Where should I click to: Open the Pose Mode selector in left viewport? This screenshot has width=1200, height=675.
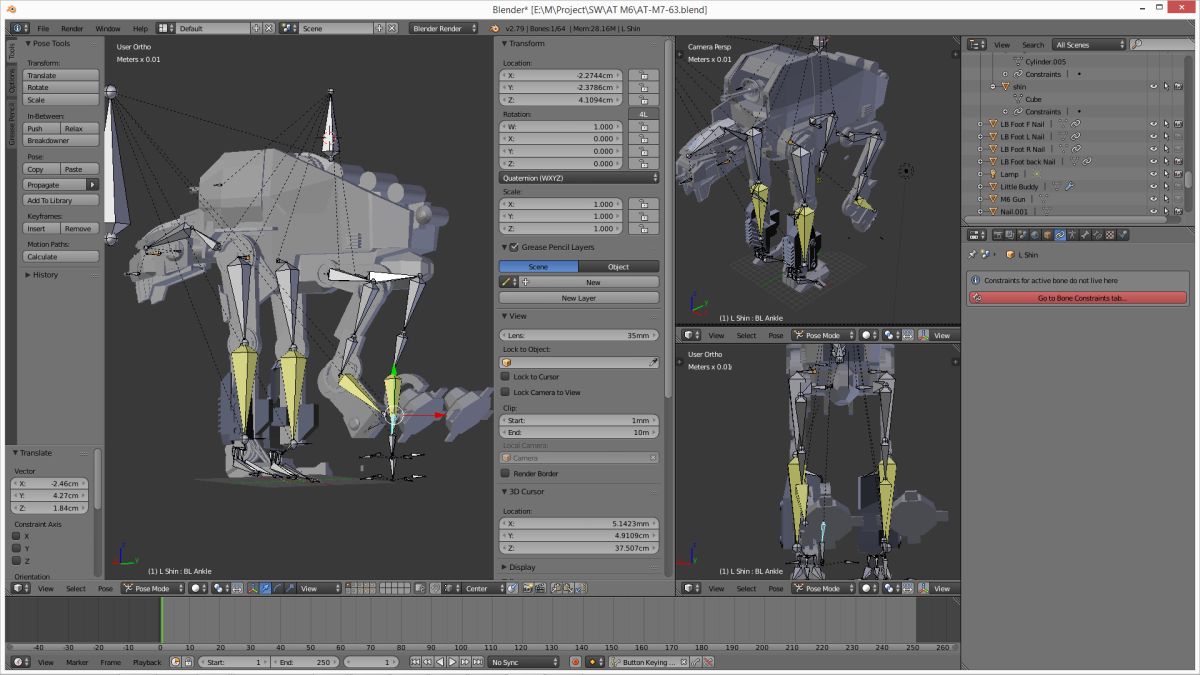[151, 589]
